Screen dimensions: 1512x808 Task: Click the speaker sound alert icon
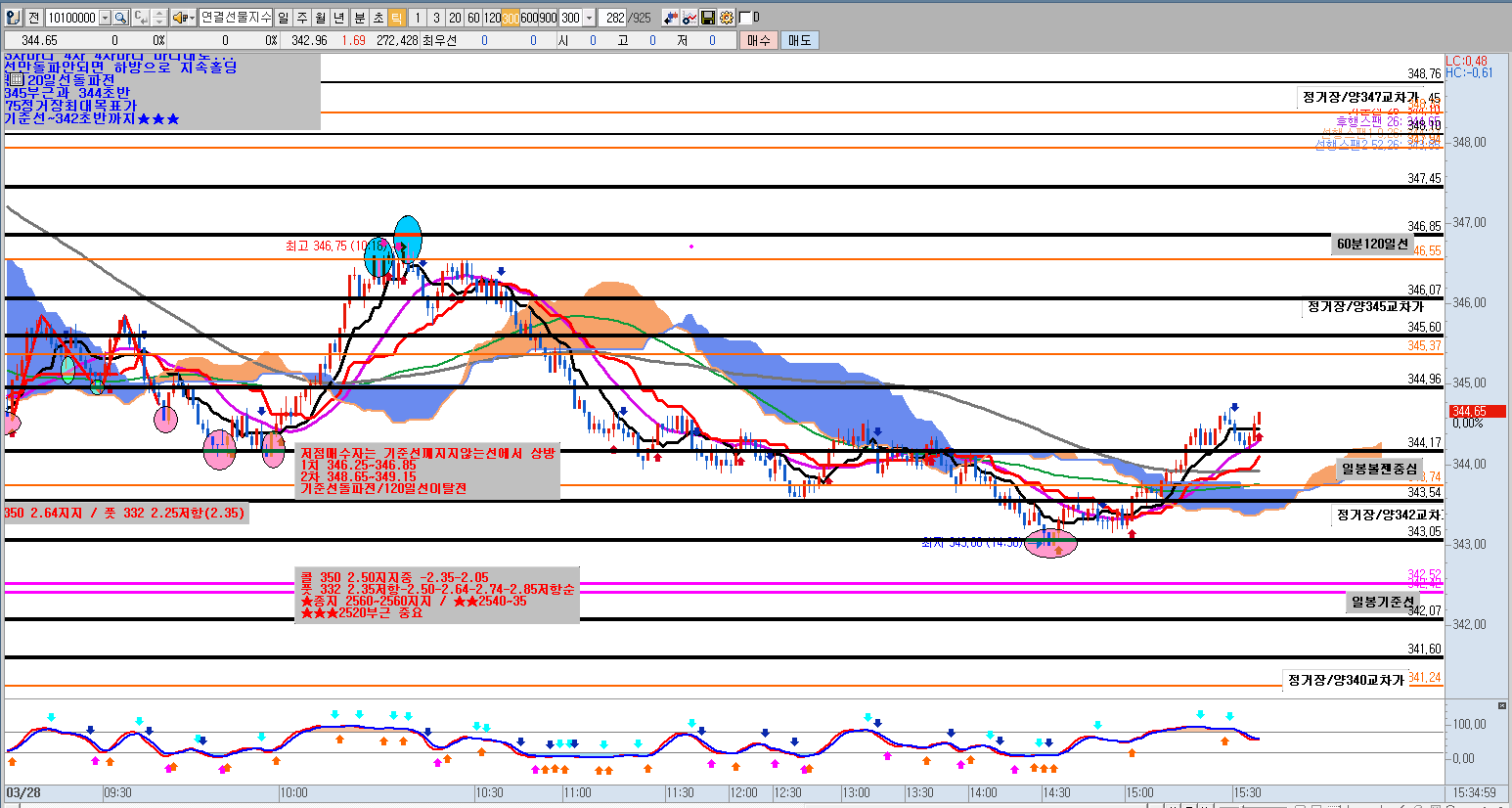[x=184, y=18]
